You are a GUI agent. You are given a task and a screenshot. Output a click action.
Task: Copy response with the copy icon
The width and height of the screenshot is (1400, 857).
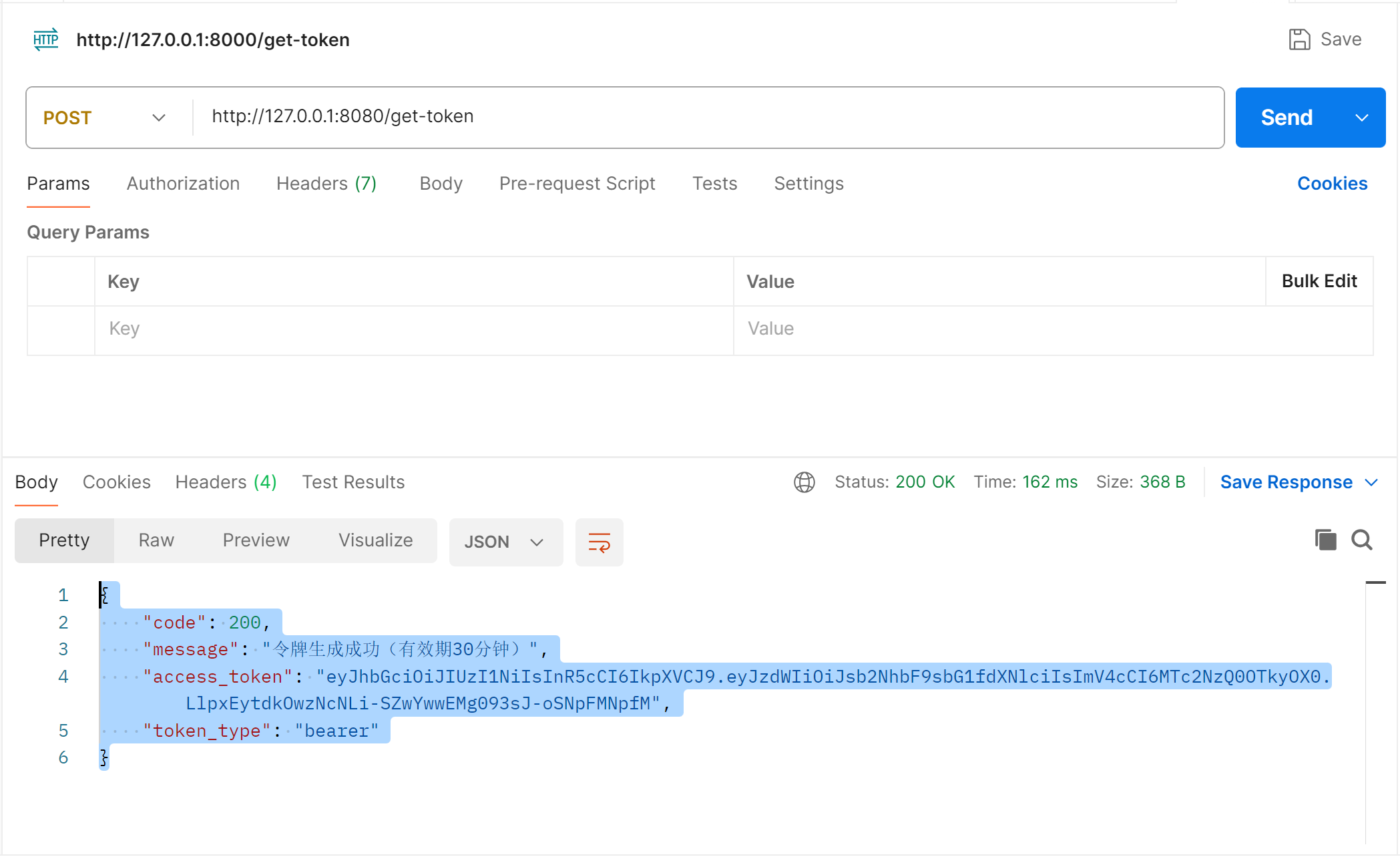(x=1325, y=540)
